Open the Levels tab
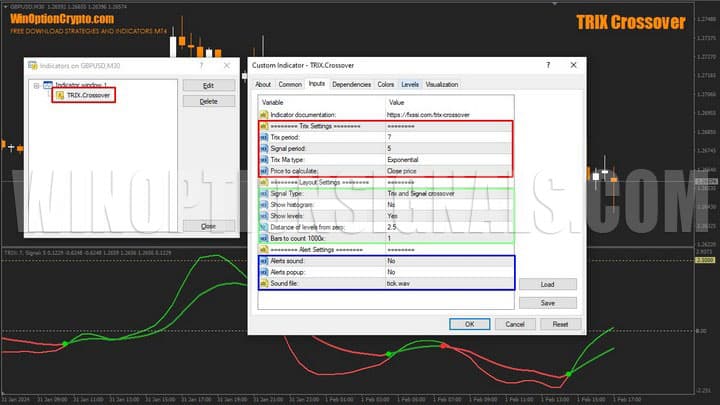 (410, 85)
